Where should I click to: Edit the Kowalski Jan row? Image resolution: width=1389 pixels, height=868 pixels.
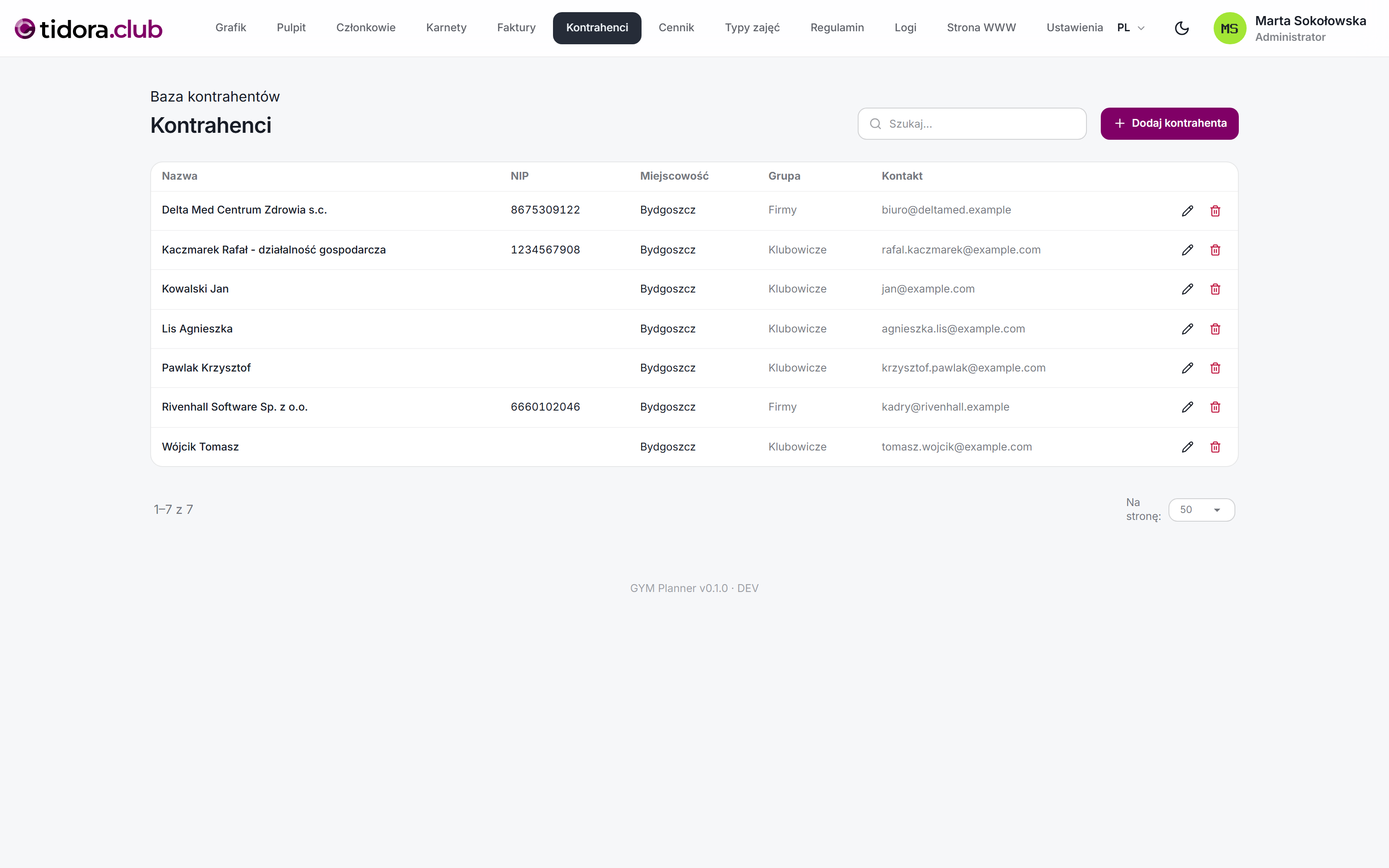click(x=1188, y=289)
